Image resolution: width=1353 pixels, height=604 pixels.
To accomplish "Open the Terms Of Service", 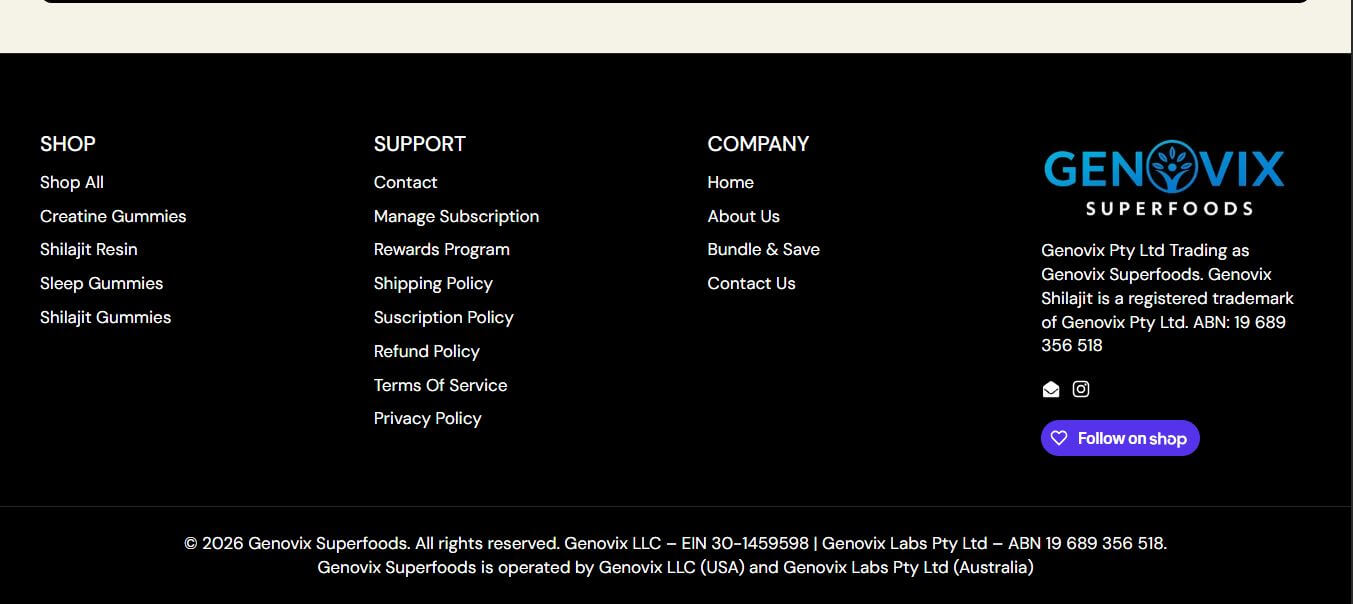I will click(x=440, y=385).
